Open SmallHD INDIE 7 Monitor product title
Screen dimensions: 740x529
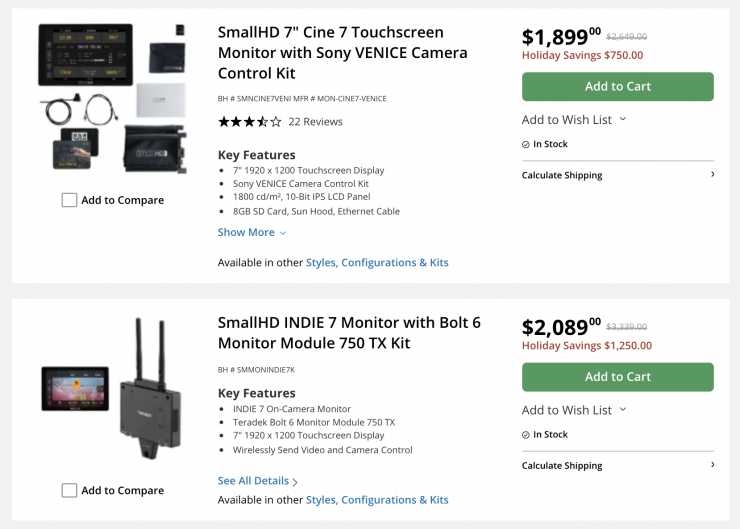[349, 332]
